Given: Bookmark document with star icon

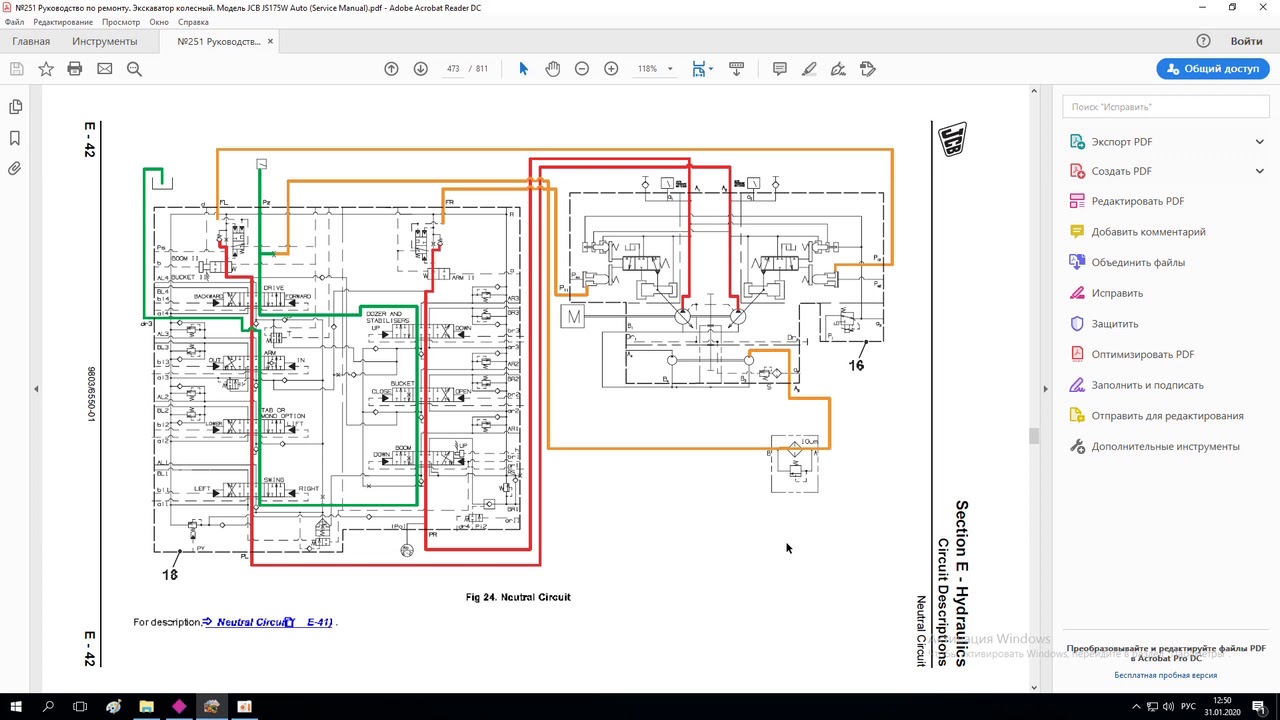Looking at the screenshot, I should [46, 69].
